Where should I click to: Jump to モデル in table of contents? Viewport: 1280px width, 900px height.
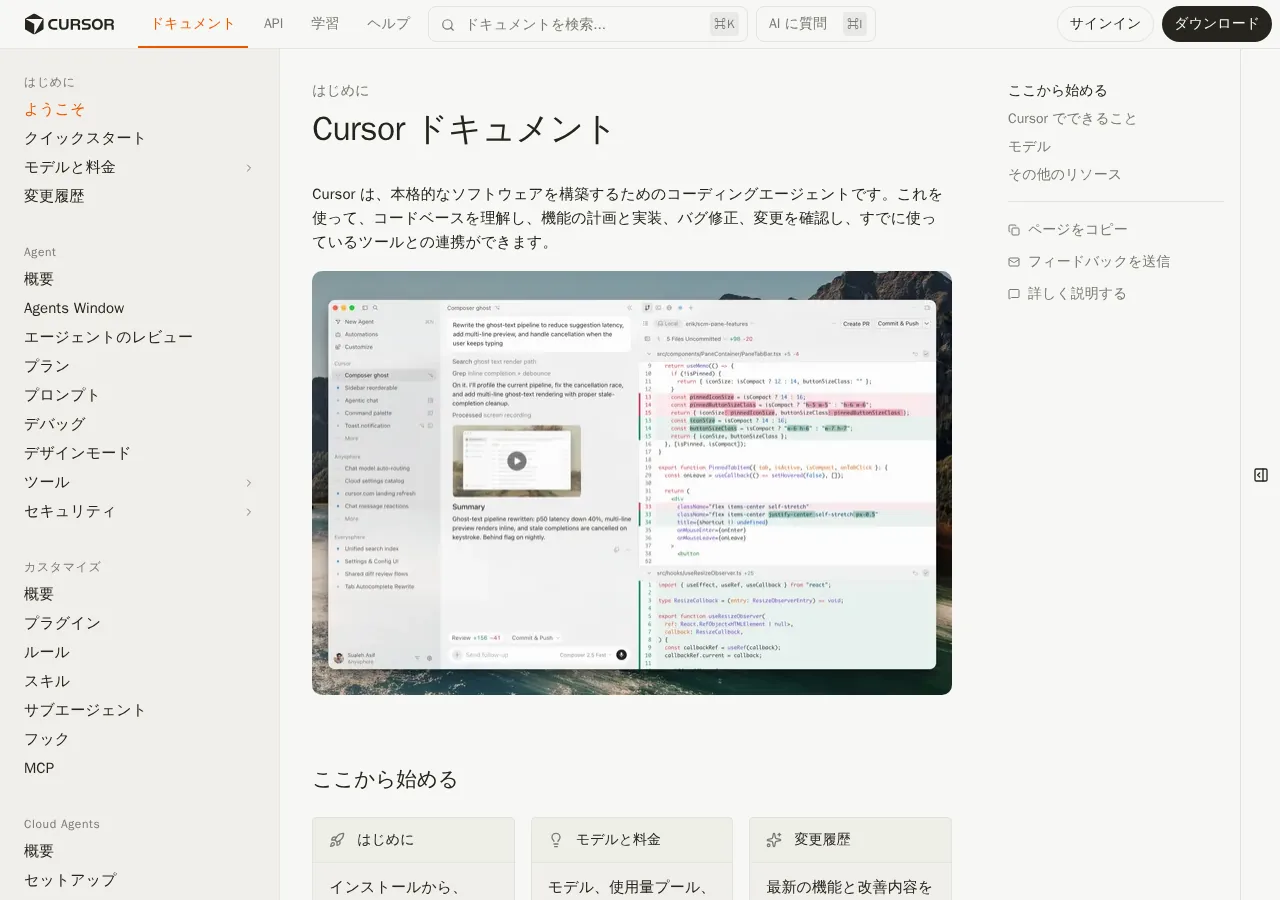click(x=1029, y=147)
